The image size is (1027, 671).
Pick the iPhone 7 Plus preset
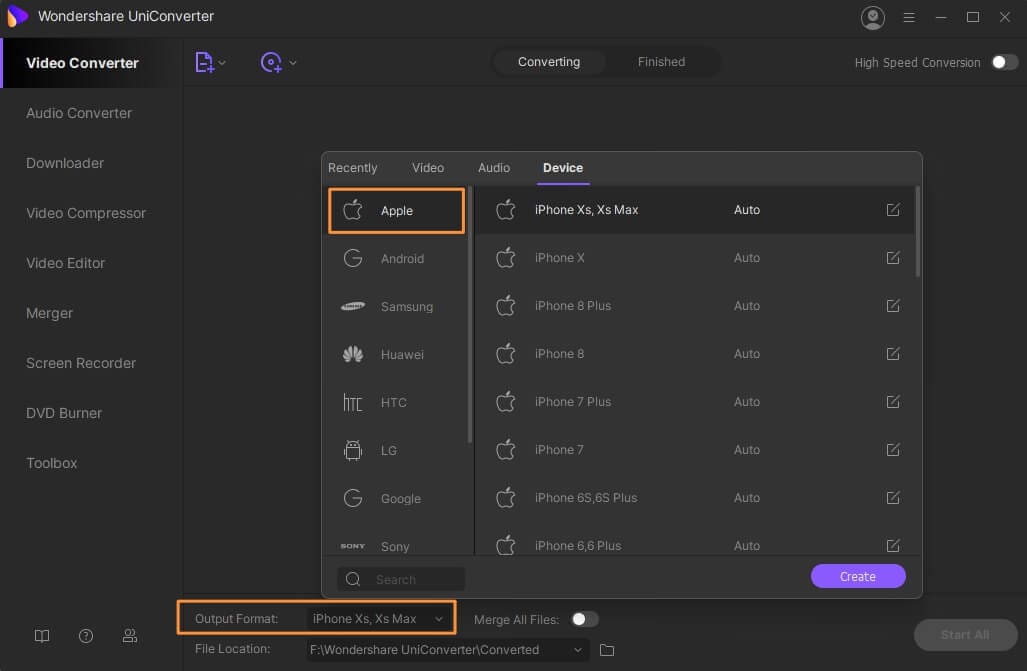pyautogui.click(x=694, y=402)
